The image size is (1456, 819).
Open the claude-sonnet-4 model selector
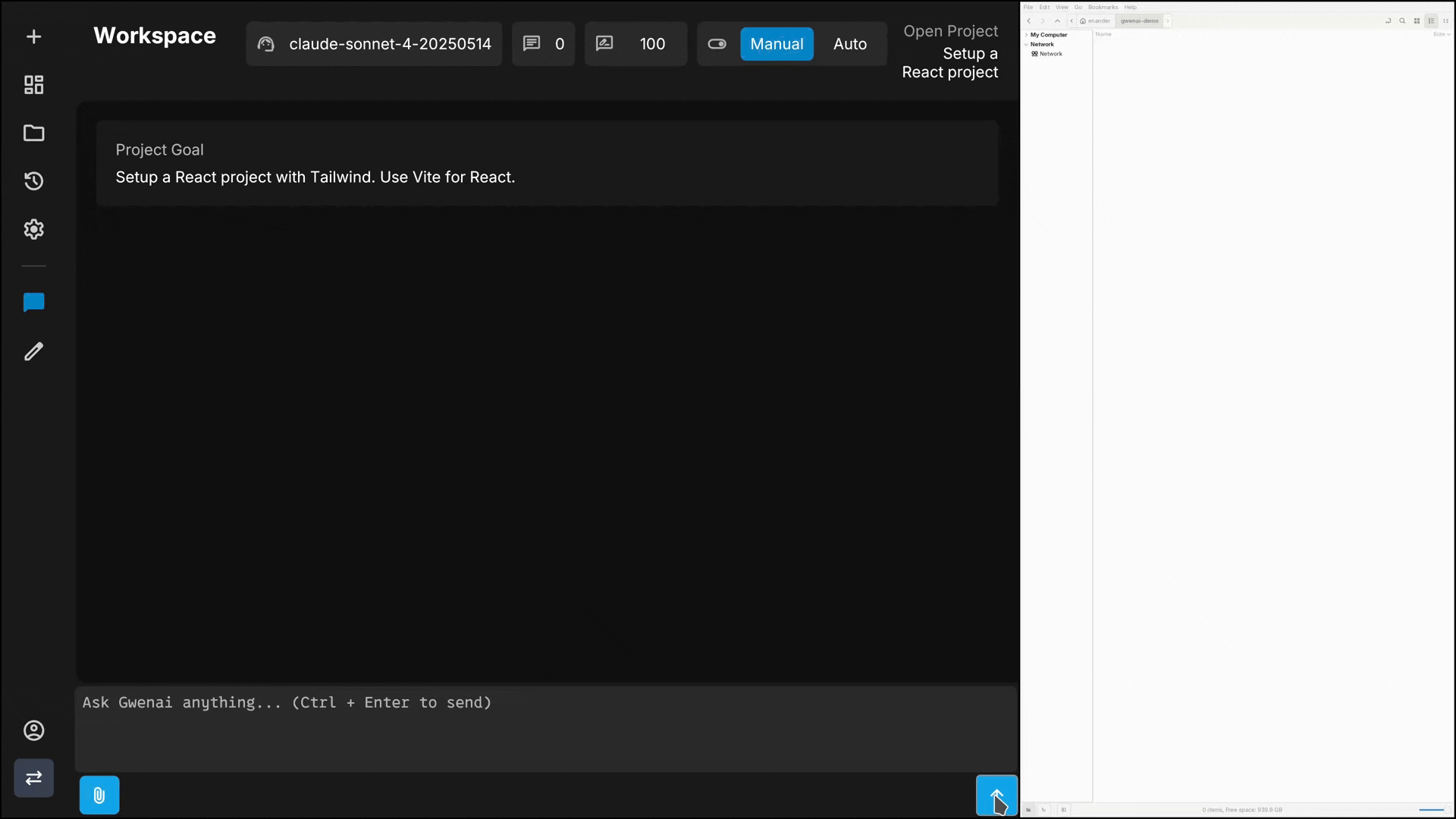[x=374, y=44]
